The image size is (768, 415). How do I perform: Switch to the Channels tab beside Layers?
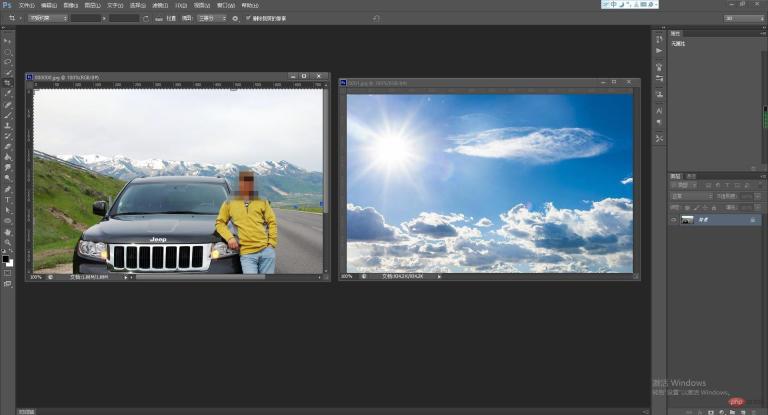click(691, 176)
